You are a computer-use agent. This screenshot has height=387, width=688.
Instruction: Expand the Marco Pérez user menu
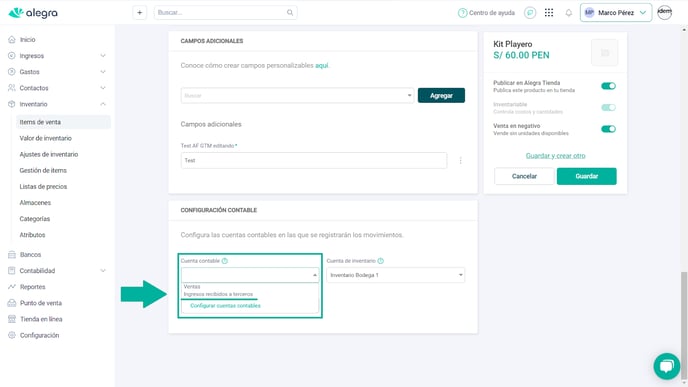click(x=616, y=13)
